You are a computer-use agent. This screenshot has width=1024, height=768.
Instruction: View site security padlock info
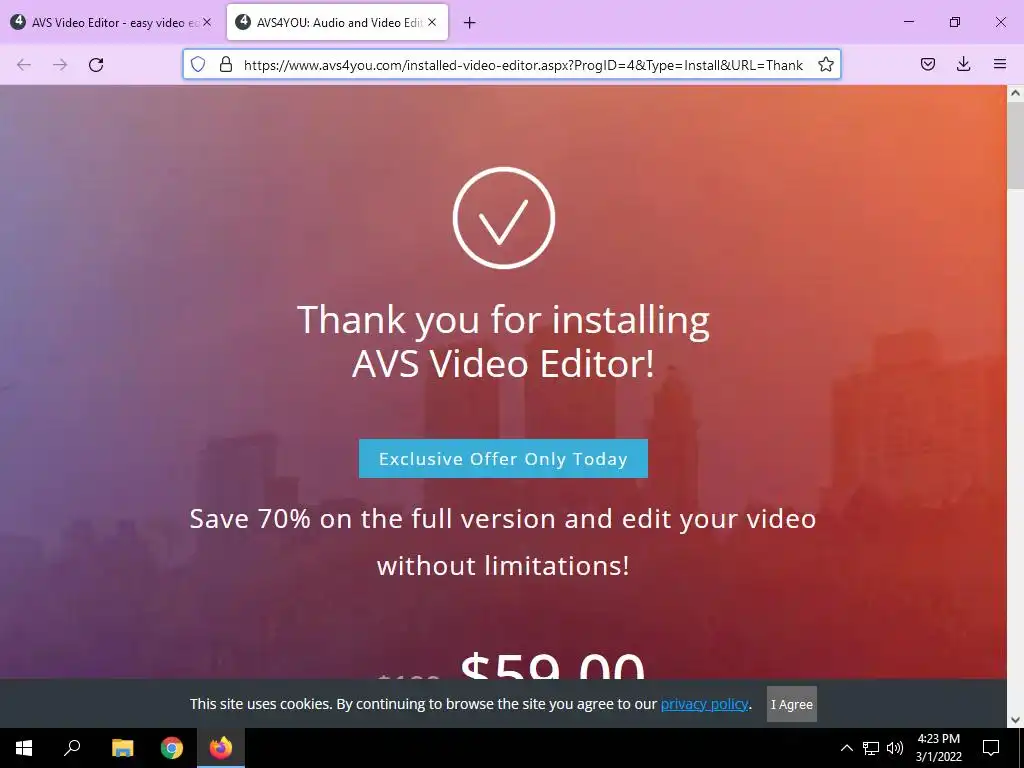point(226,65)
